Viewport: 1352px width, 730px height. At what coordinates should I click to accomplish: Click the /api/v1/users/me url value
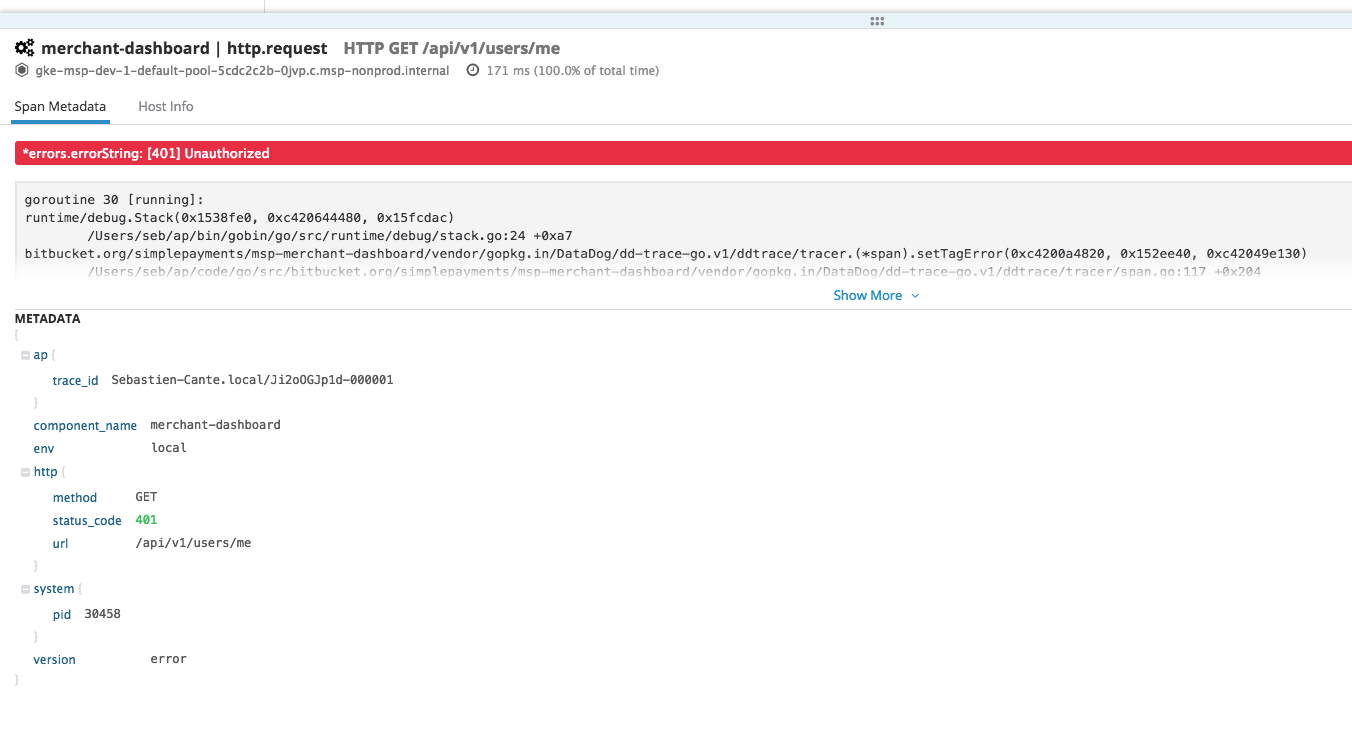point(193,543)
